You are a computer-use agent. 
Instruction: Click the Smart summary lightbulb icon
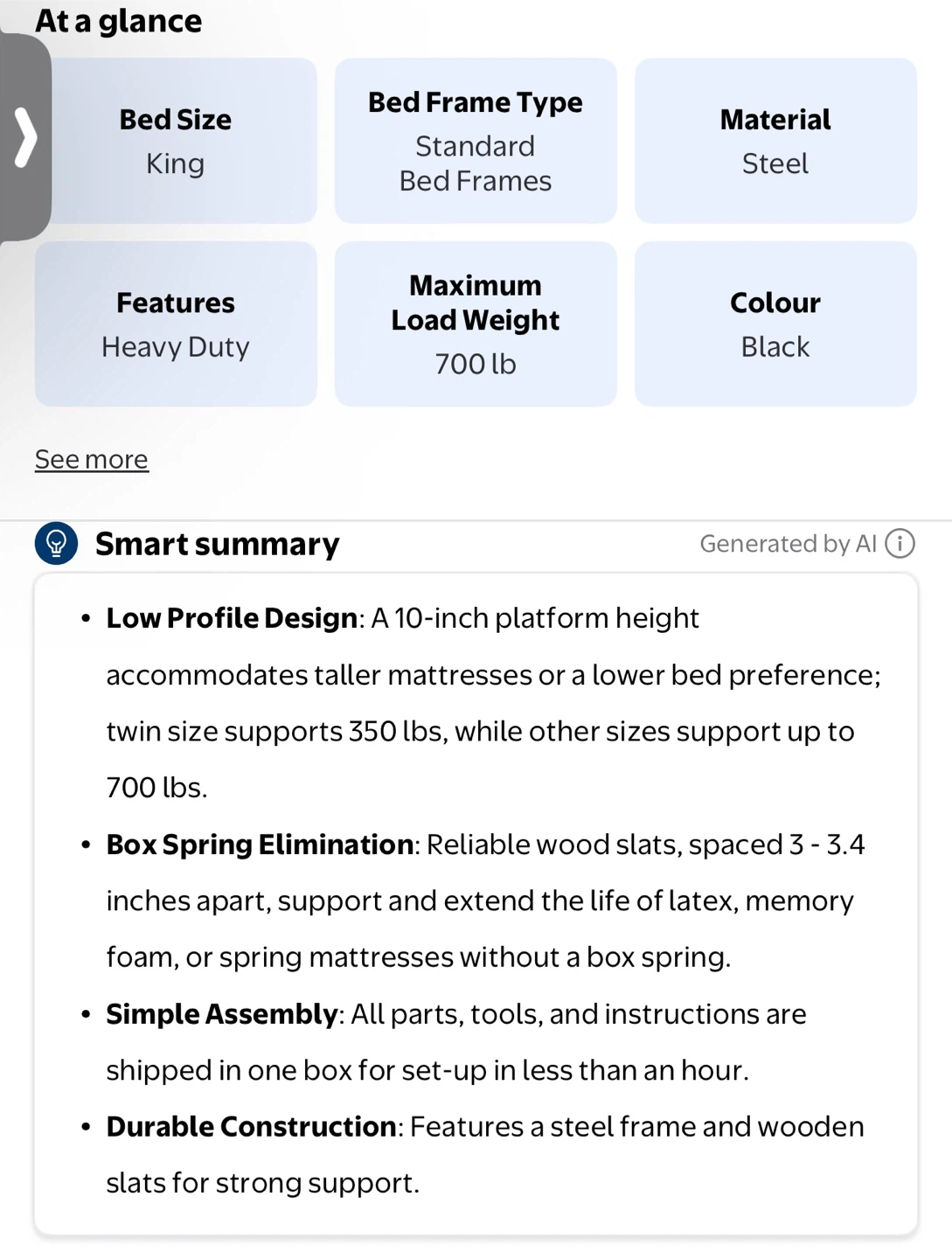pos(57,543)
